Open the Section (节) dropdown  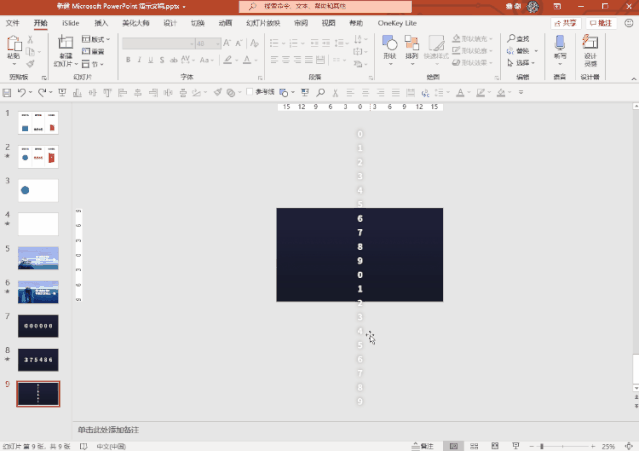coord(93,64)
